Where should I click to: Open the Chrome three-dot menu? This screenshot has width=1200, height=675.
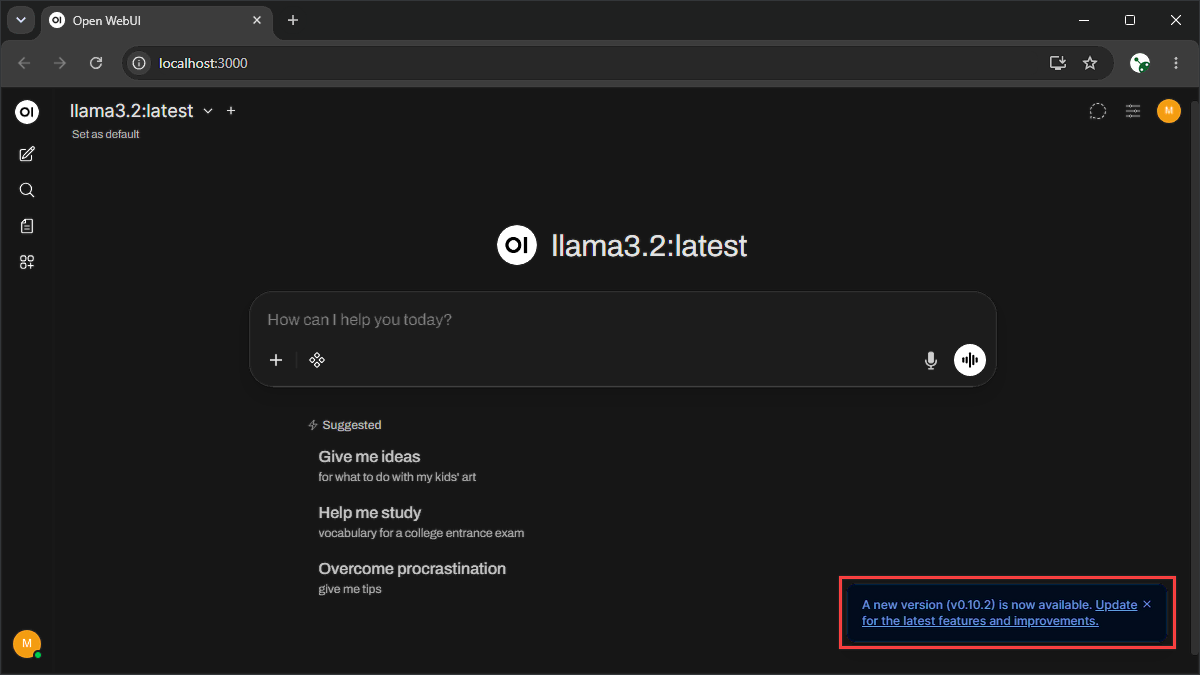[1176, 63]
